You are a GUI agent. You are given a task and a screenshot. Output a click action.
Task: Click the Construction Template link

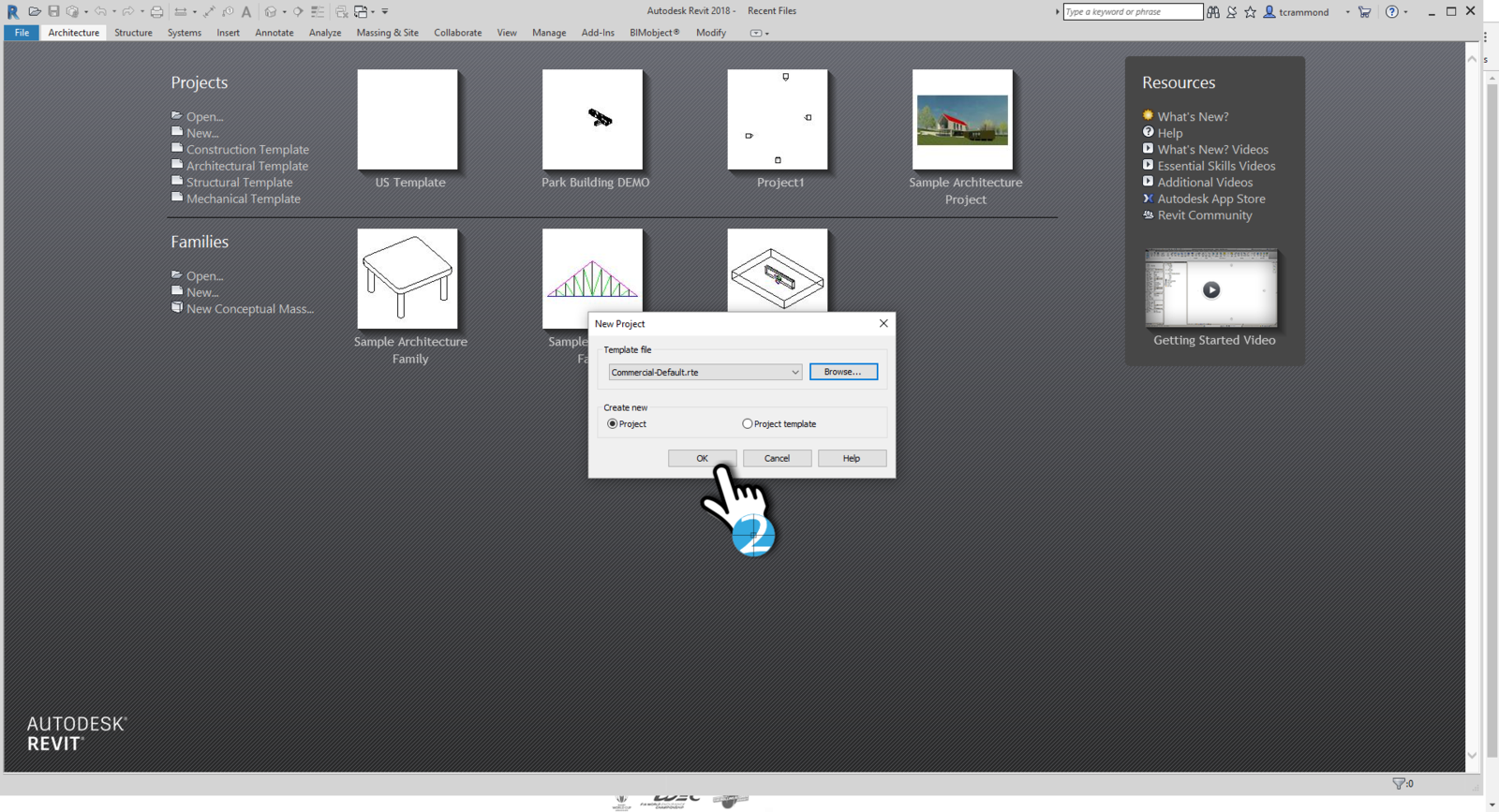247,149
